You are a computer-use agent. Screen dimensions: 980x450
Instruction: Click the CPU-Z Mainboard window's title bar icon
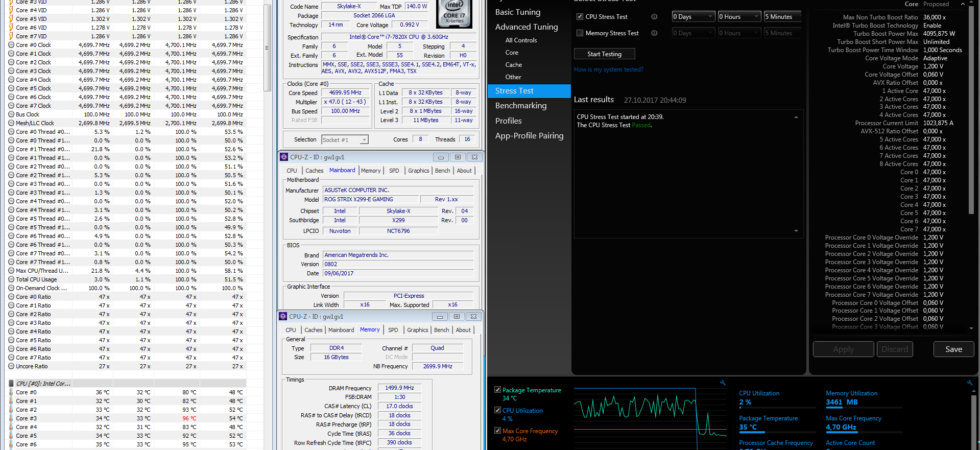click(x=284, y=157)
